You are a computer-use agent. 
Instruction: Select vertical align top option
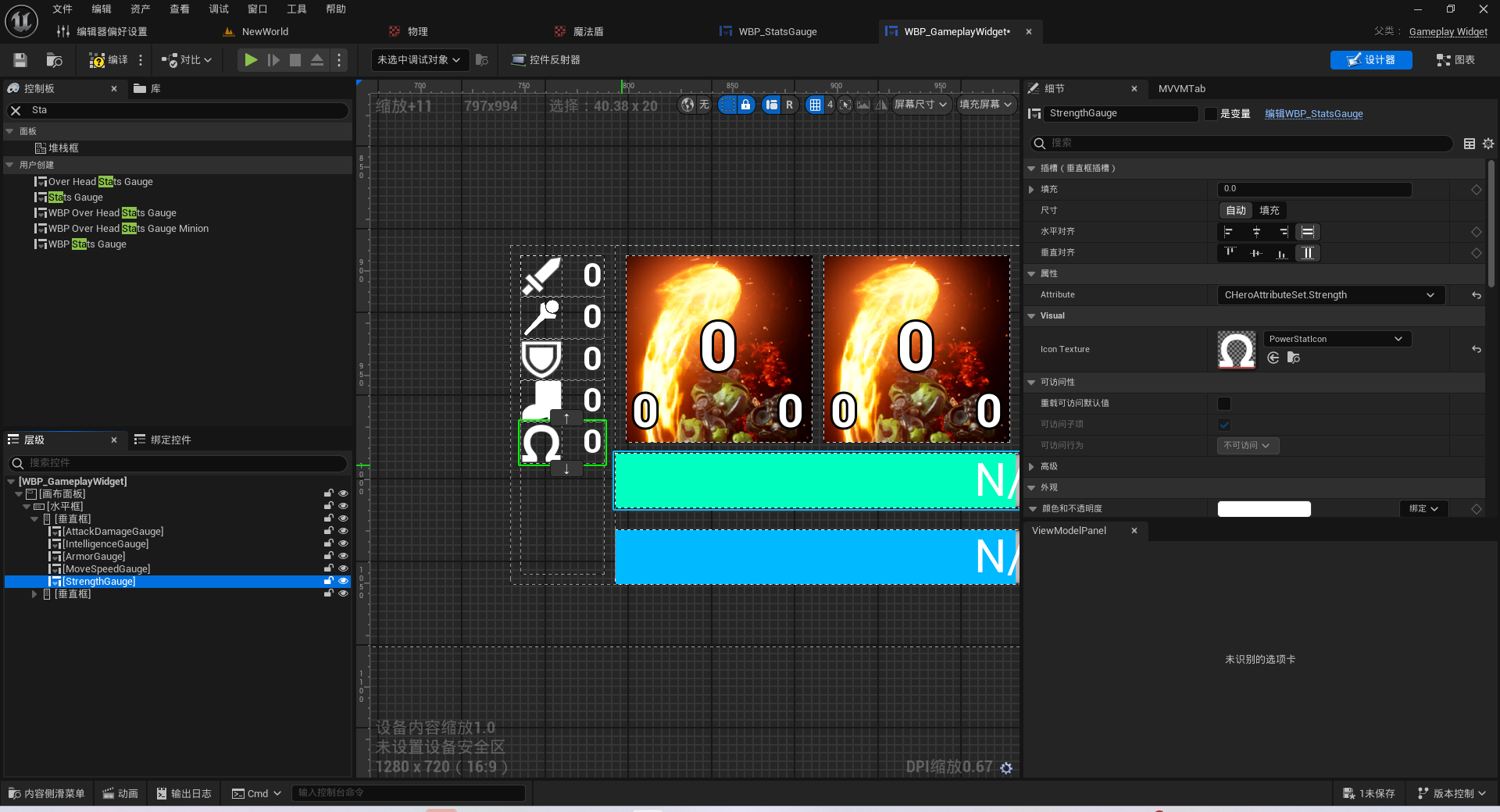point(1230,253)
